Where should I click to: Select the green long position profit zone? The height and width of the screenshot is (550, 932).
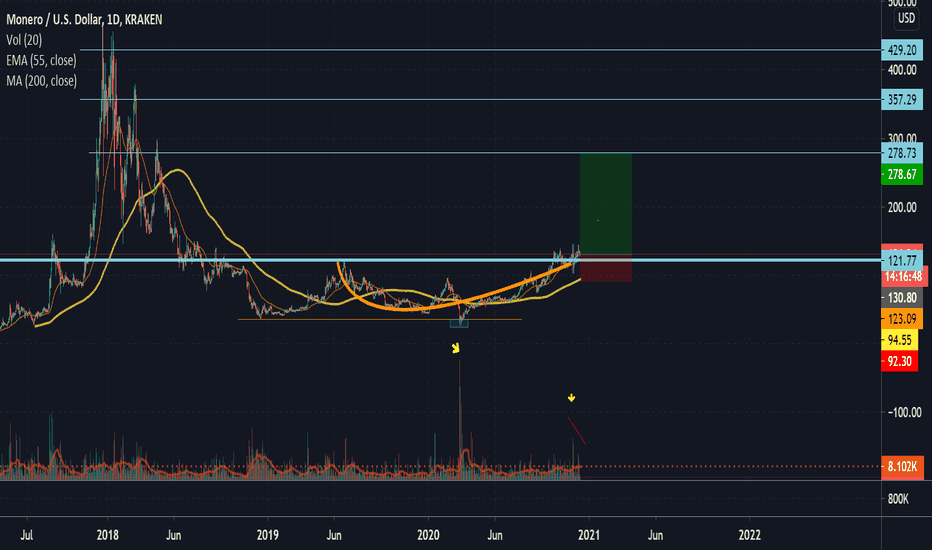606,203
